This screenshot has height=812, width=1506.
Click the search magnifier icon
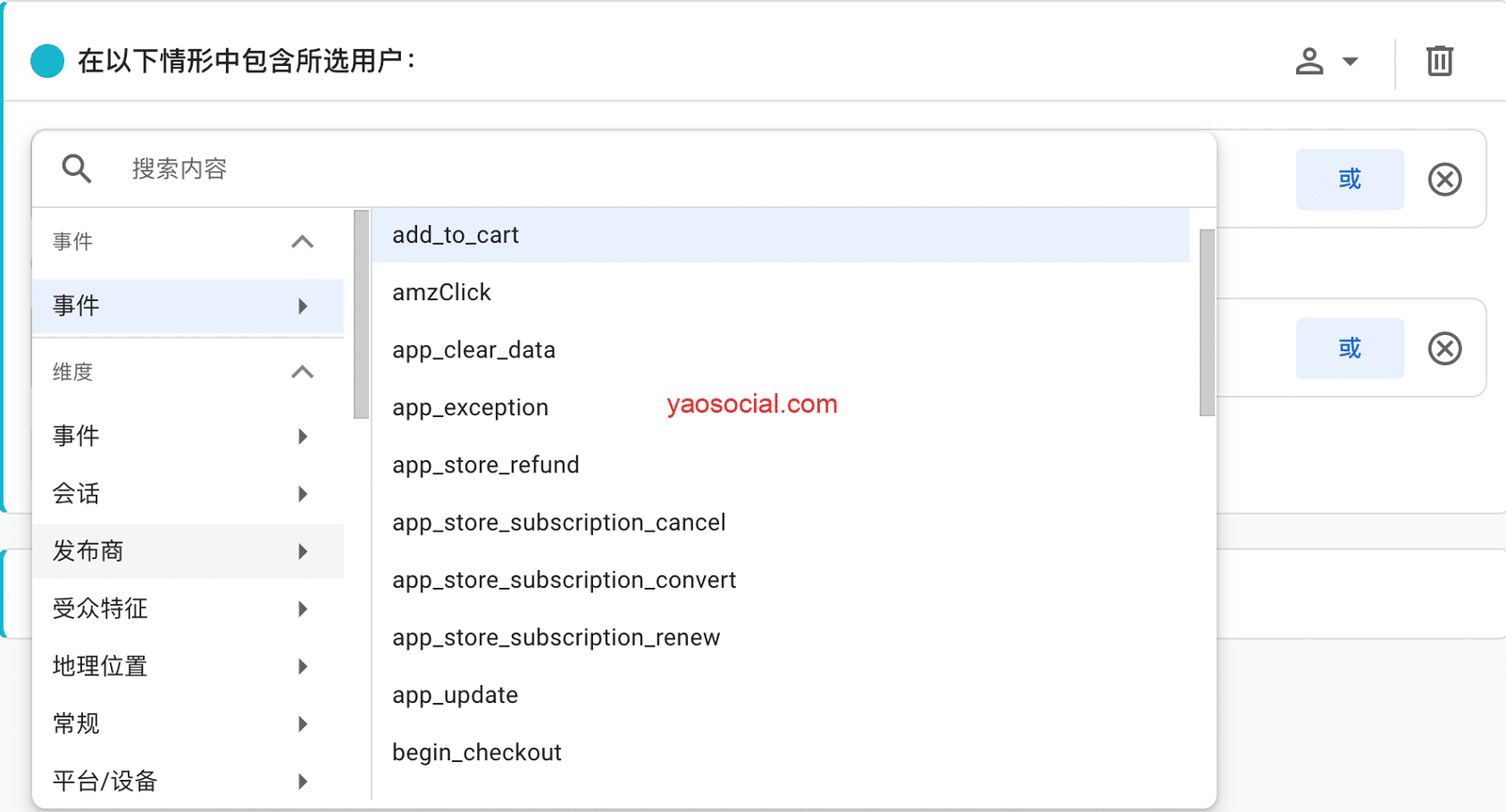[x=76, y=168]
